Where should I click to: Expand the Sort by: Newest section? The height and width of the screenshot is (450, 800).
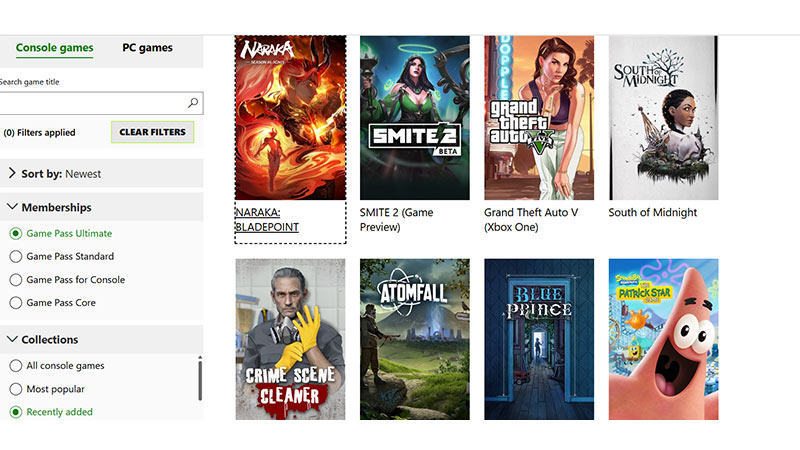[x=102, y=173]
